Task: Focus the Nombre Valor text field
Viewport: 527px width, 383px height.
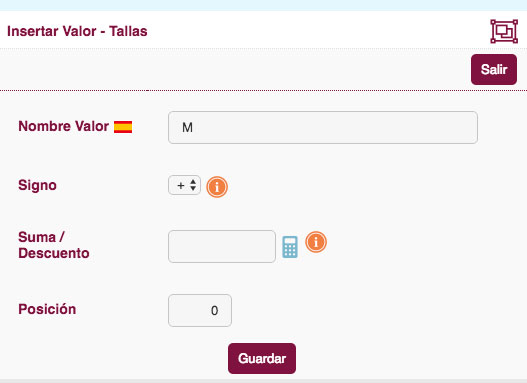Action: coord(323,127)
